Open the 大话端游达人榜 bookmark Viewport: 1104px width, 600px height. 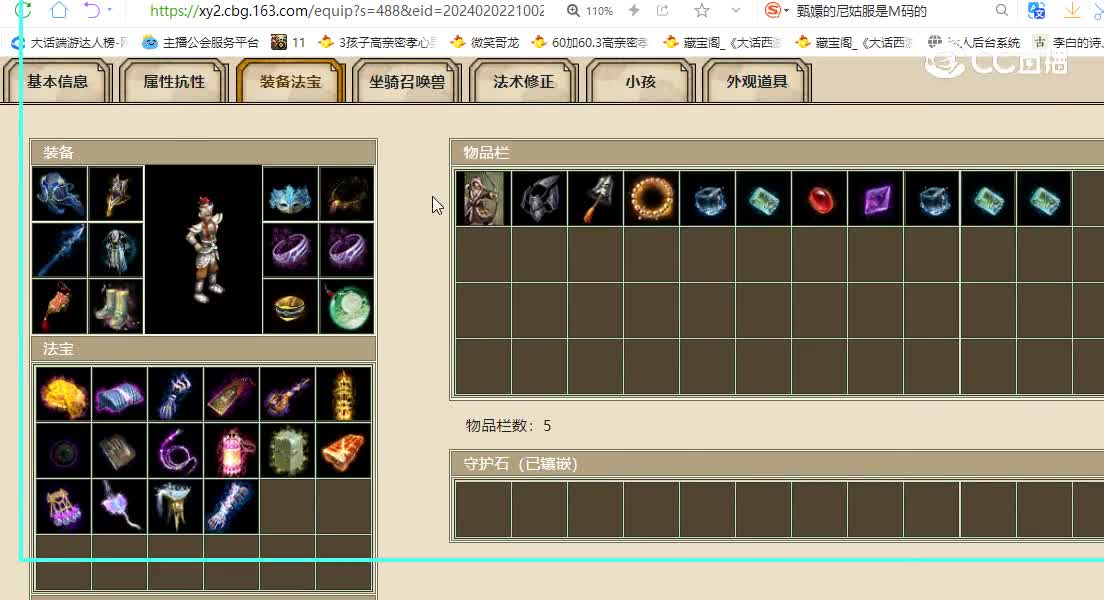70,42
